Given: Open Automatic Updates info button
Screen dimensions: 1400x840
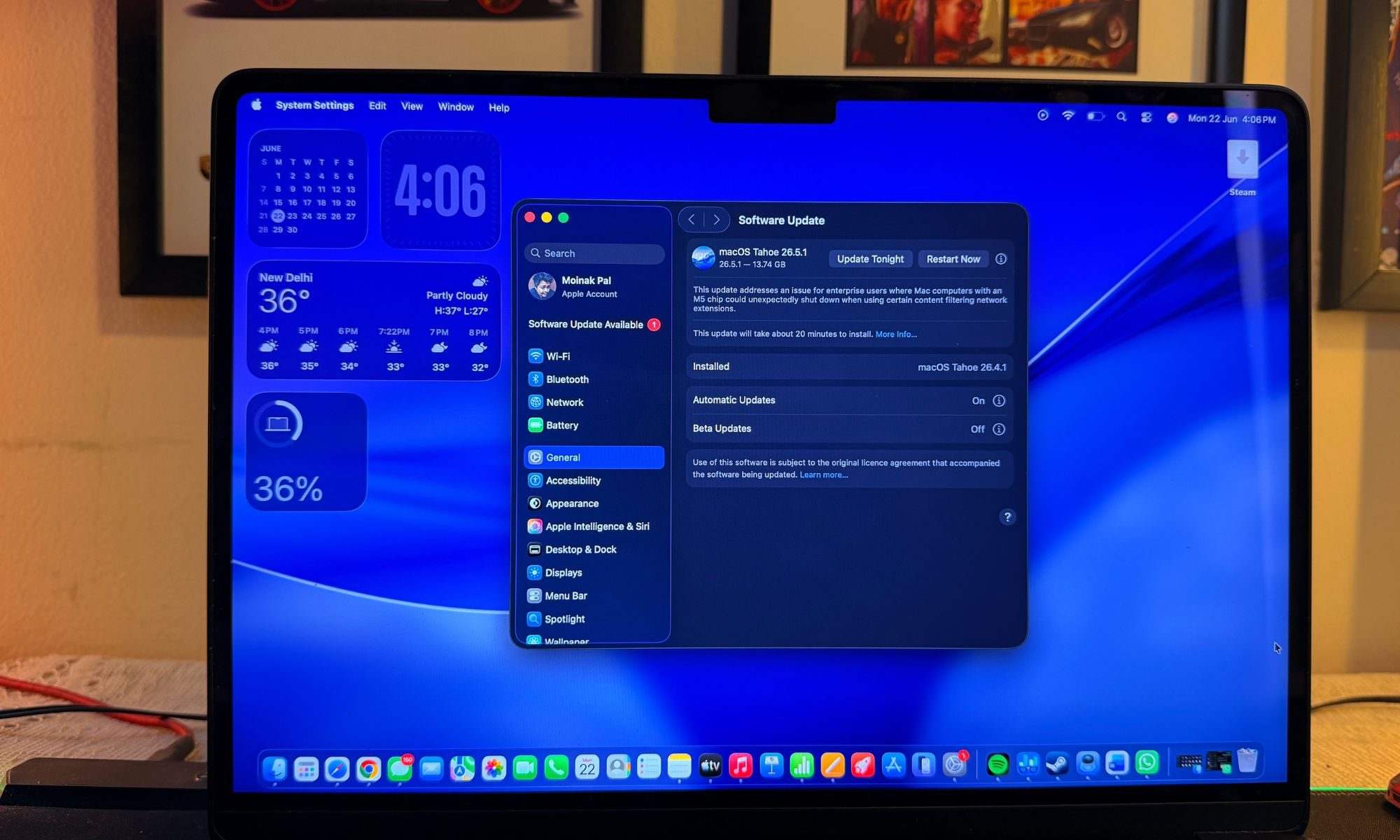Looking at the screenshot, I should click(999, 401).
